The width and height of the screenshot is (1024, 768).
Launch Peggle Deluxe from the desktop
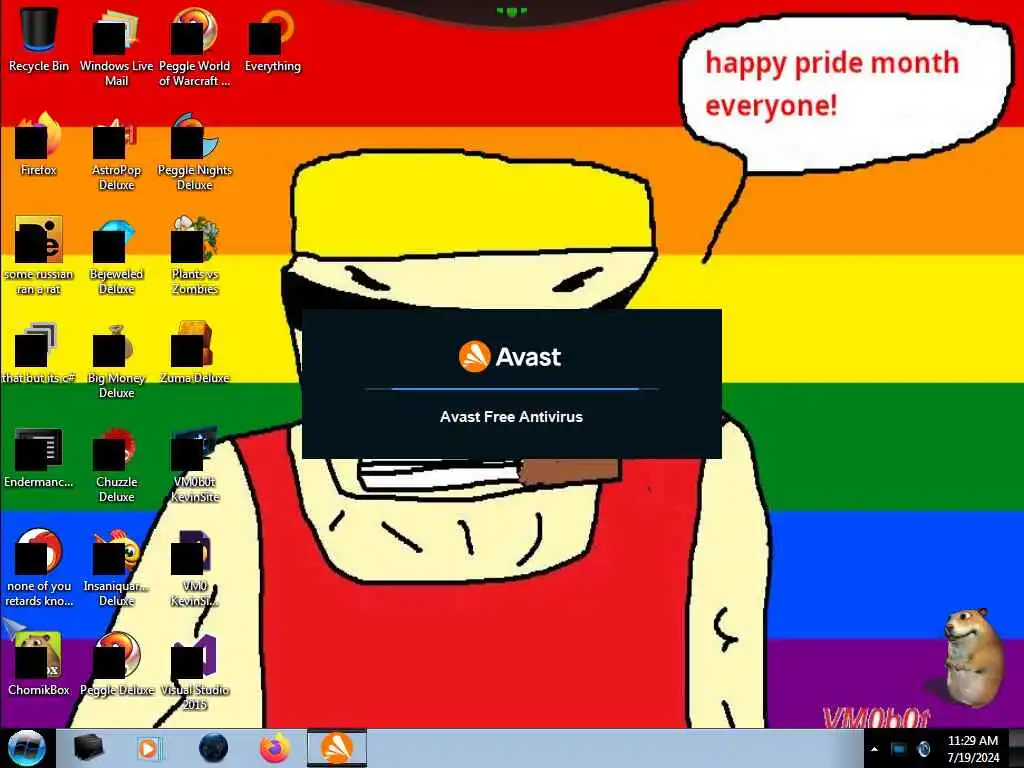coord(116,664)
